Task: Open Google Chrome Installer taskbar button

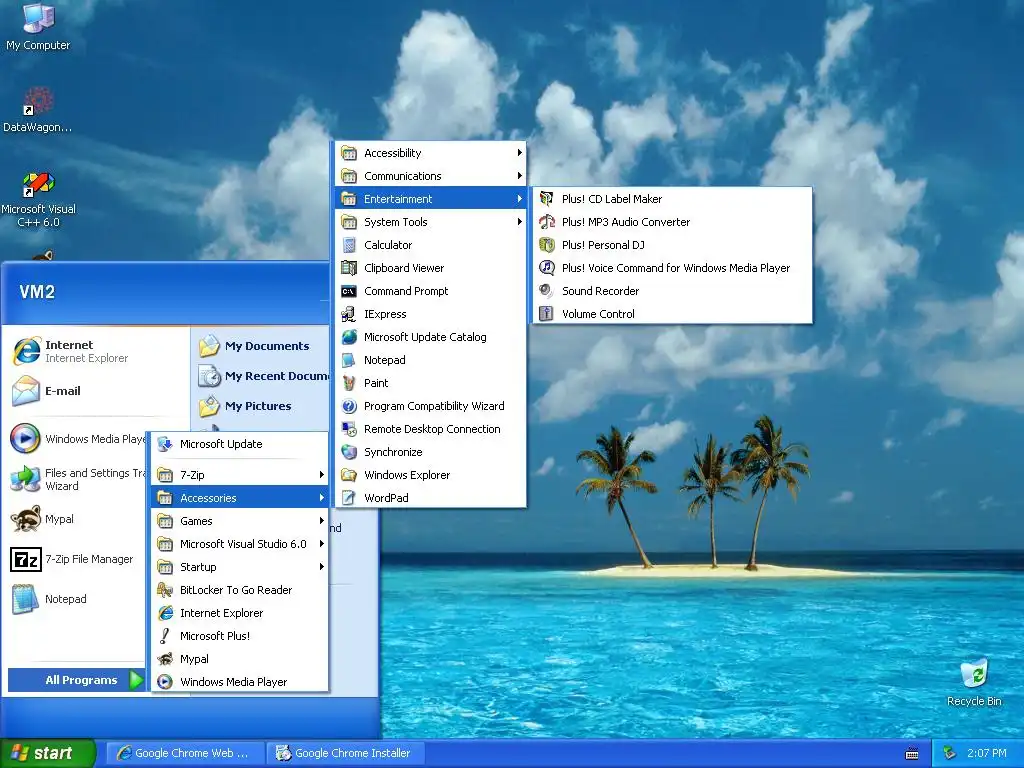Action: [x=347, y=753]
